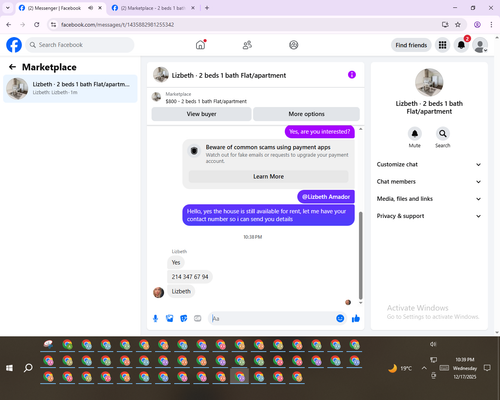Mute the Messenger tab audio icon
This screenshot has height=400, width=500.
pos(90,8)
